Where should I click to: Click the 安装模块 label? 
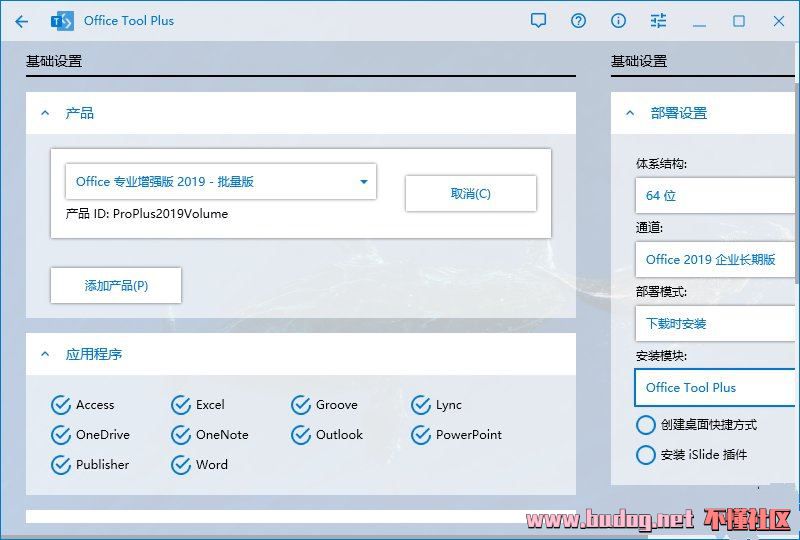point(661,356)
